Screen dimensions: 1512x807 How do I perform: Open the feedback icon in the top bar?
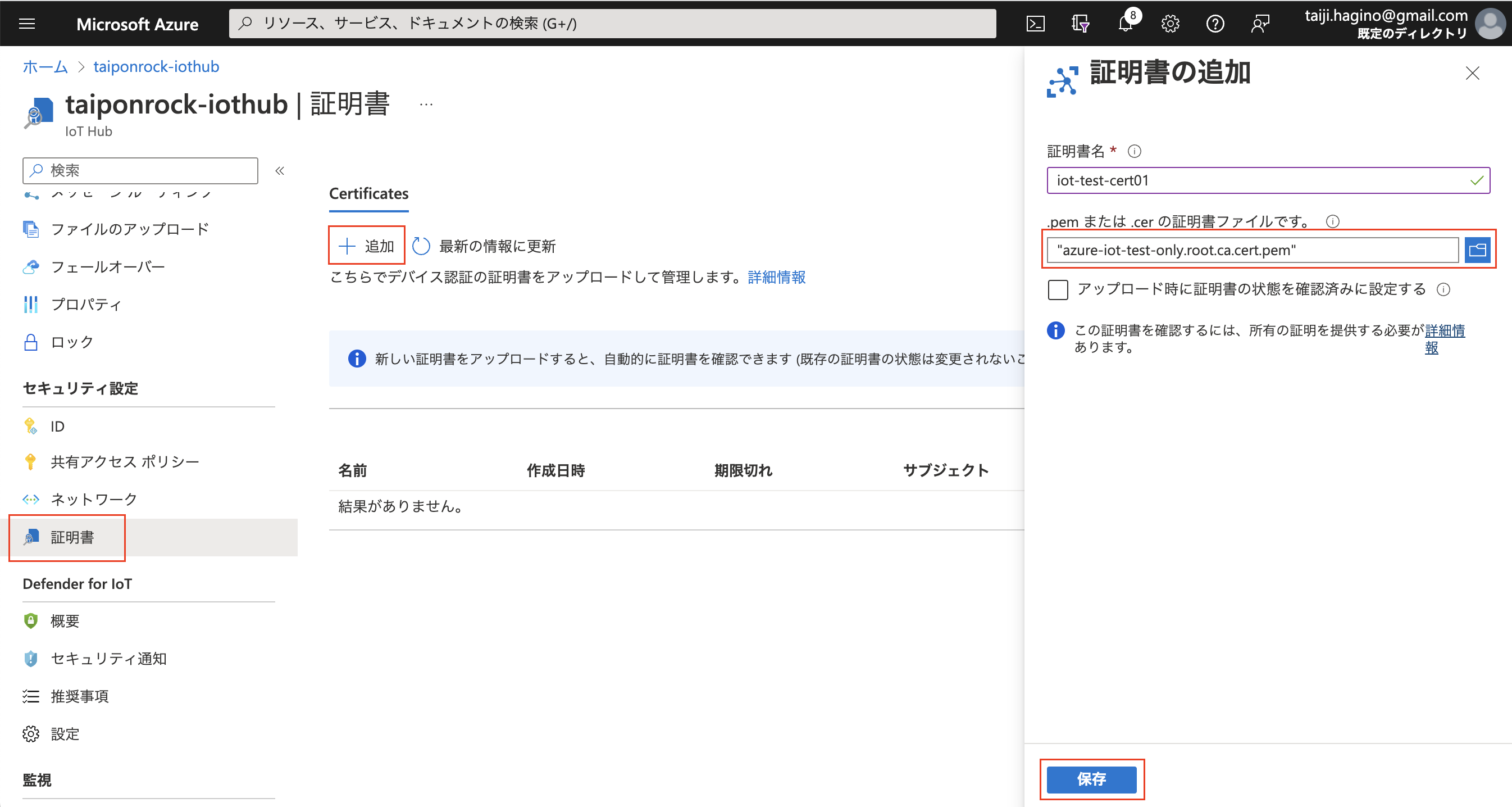(1260, 24)
